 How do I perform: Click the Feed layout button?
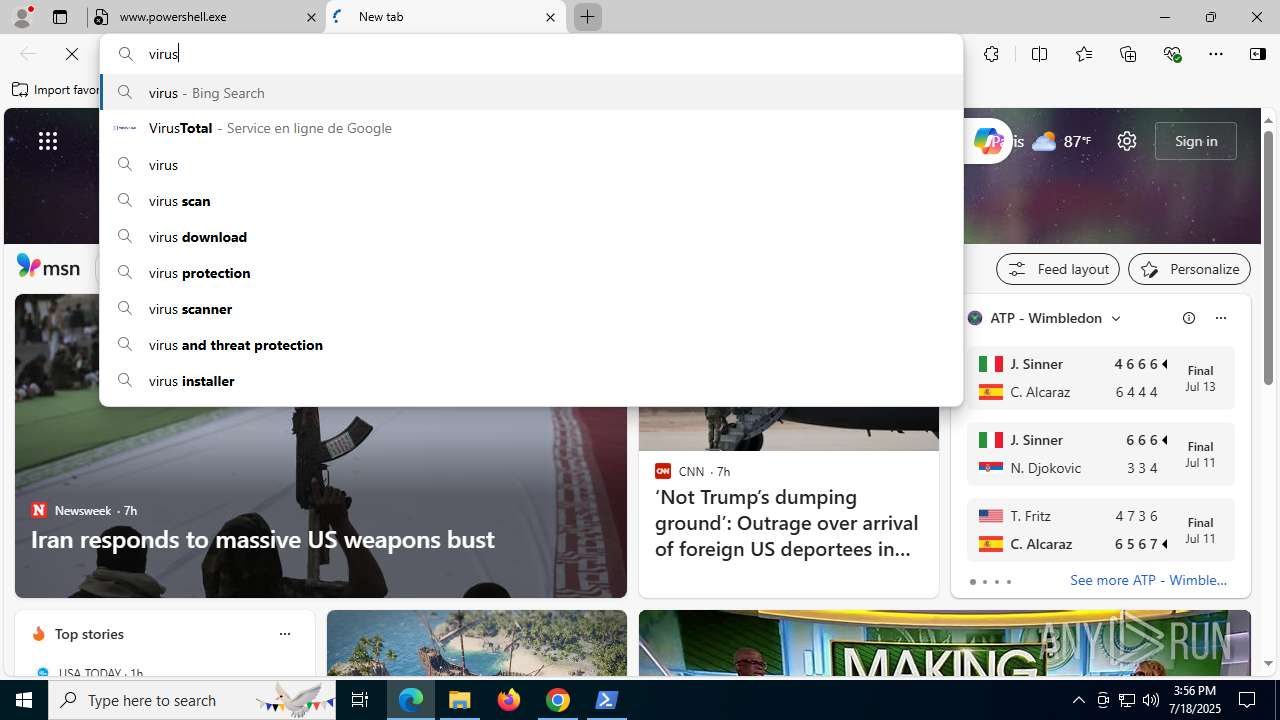pos(1058,269)
